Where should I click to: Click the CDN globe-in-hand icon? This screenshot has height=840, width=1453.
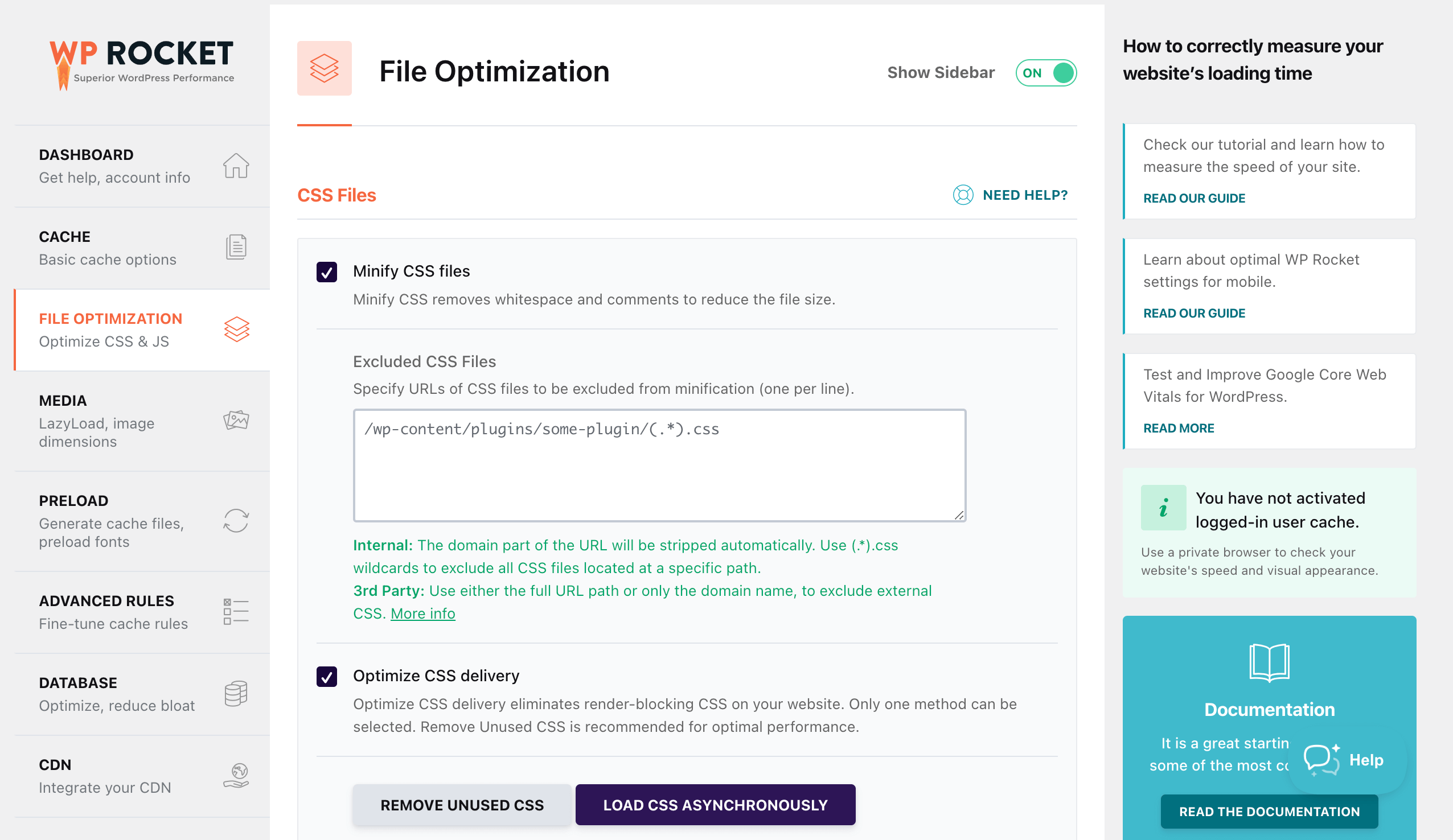click(x=236, y=776)
